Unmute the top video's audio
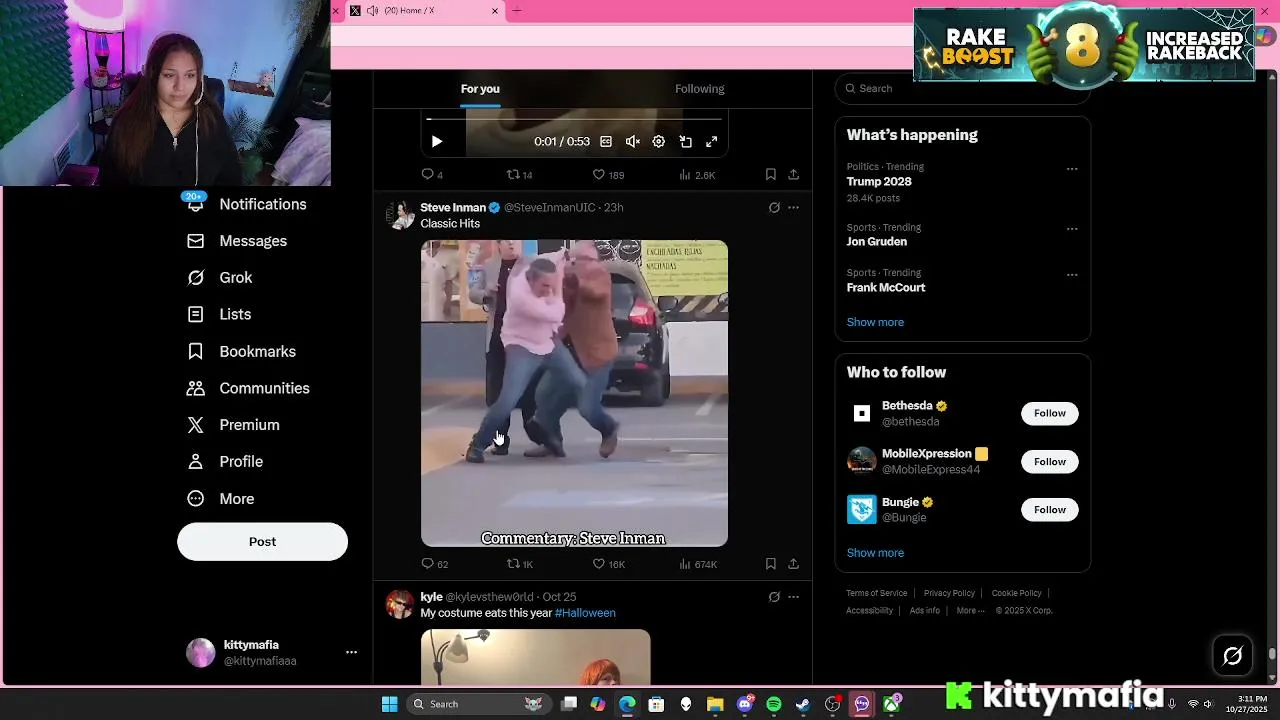Screen dimensions: 1280x720 tap(632, 142)
